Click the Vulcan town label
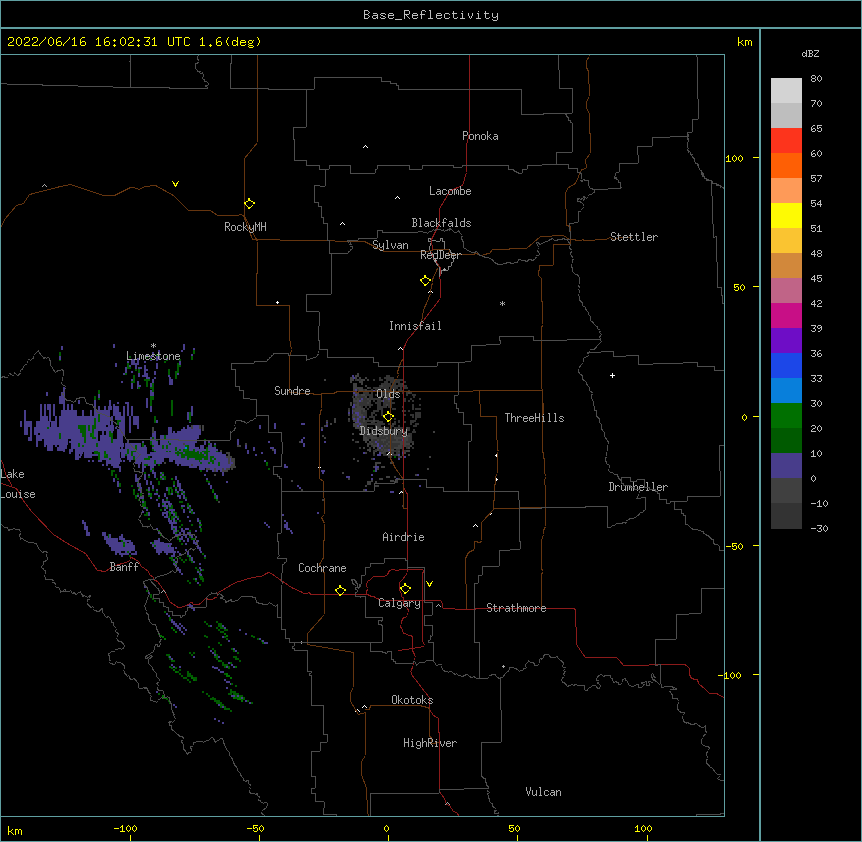Image resolution: width=862 pixels, height=842 pixels. pyautogui.click(x=543, y=792)
